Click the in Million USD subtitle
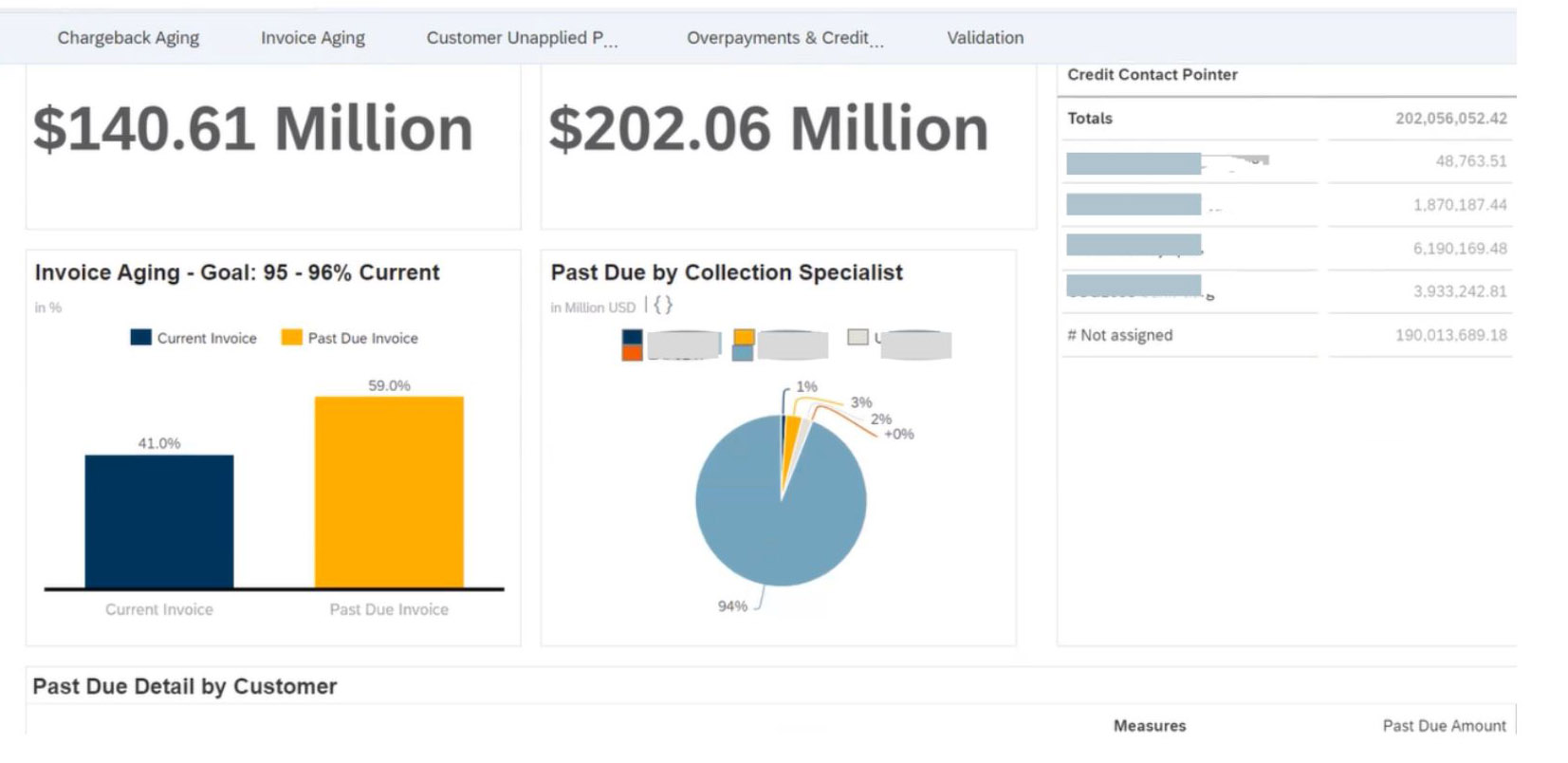Viewport: 1568px width, 763px height. (x=593, y=307)
